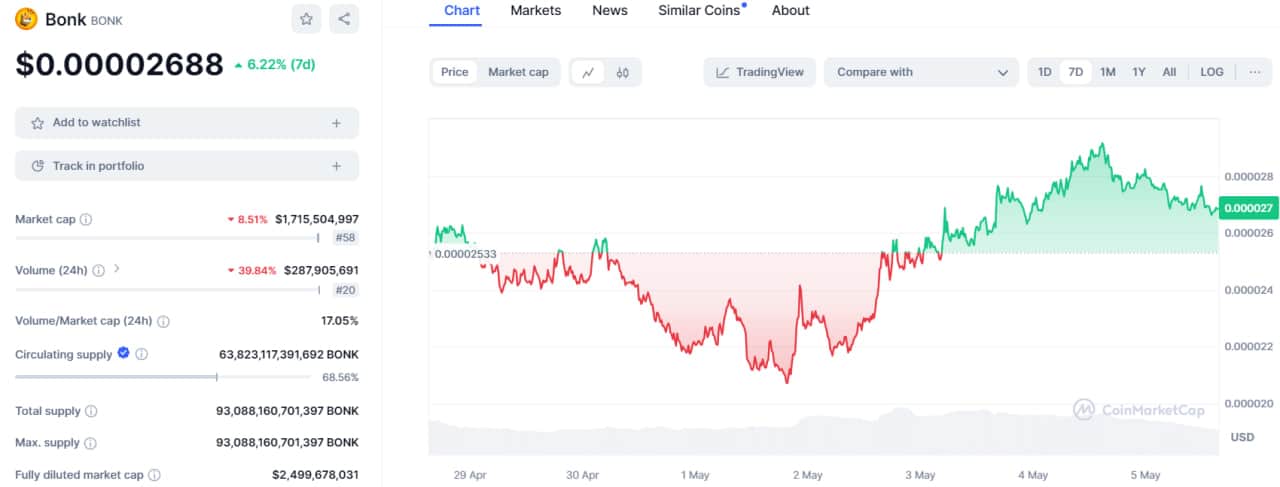Open the chart more options ellipsis

1254,72
